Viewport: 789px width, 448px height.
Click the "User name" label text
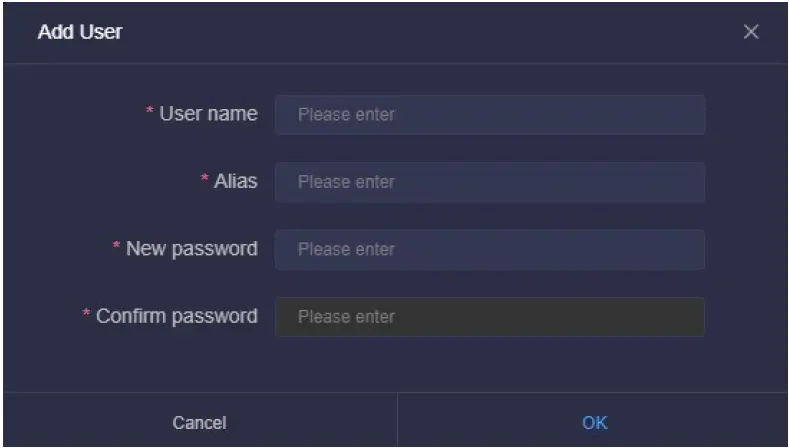[208, 114]
